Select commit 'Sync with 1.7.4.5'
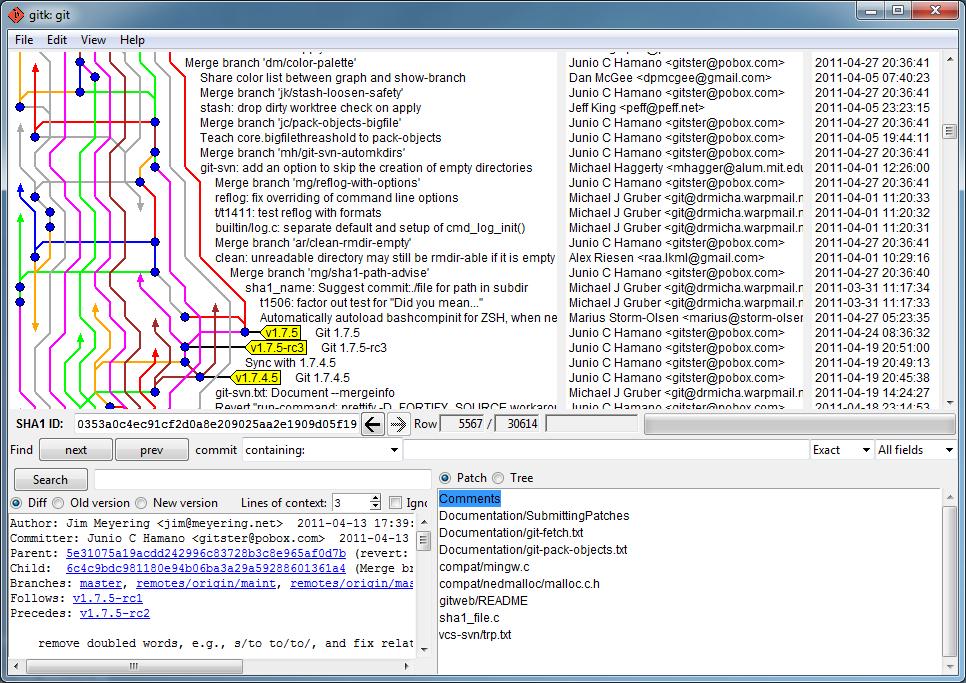 point(290,363)
